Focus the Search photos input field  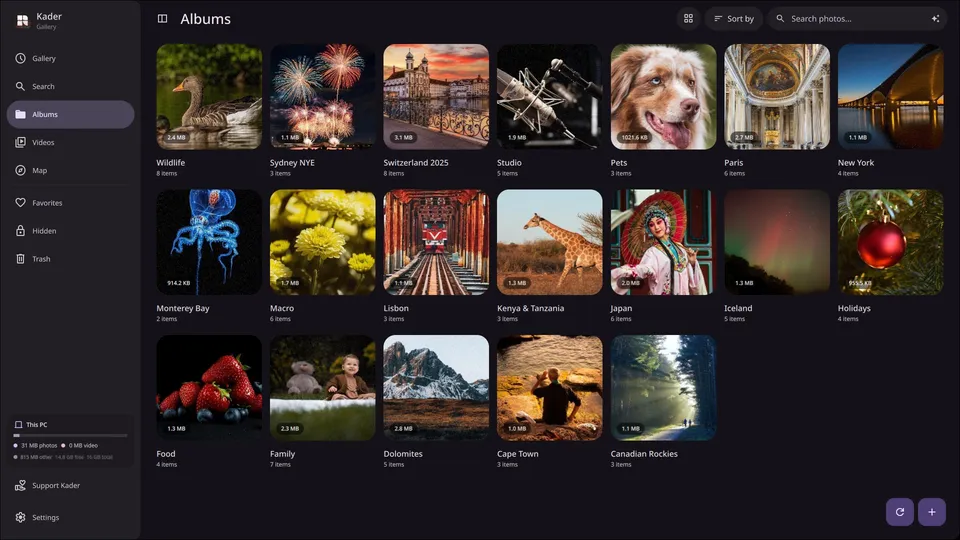tap(857, 18)
